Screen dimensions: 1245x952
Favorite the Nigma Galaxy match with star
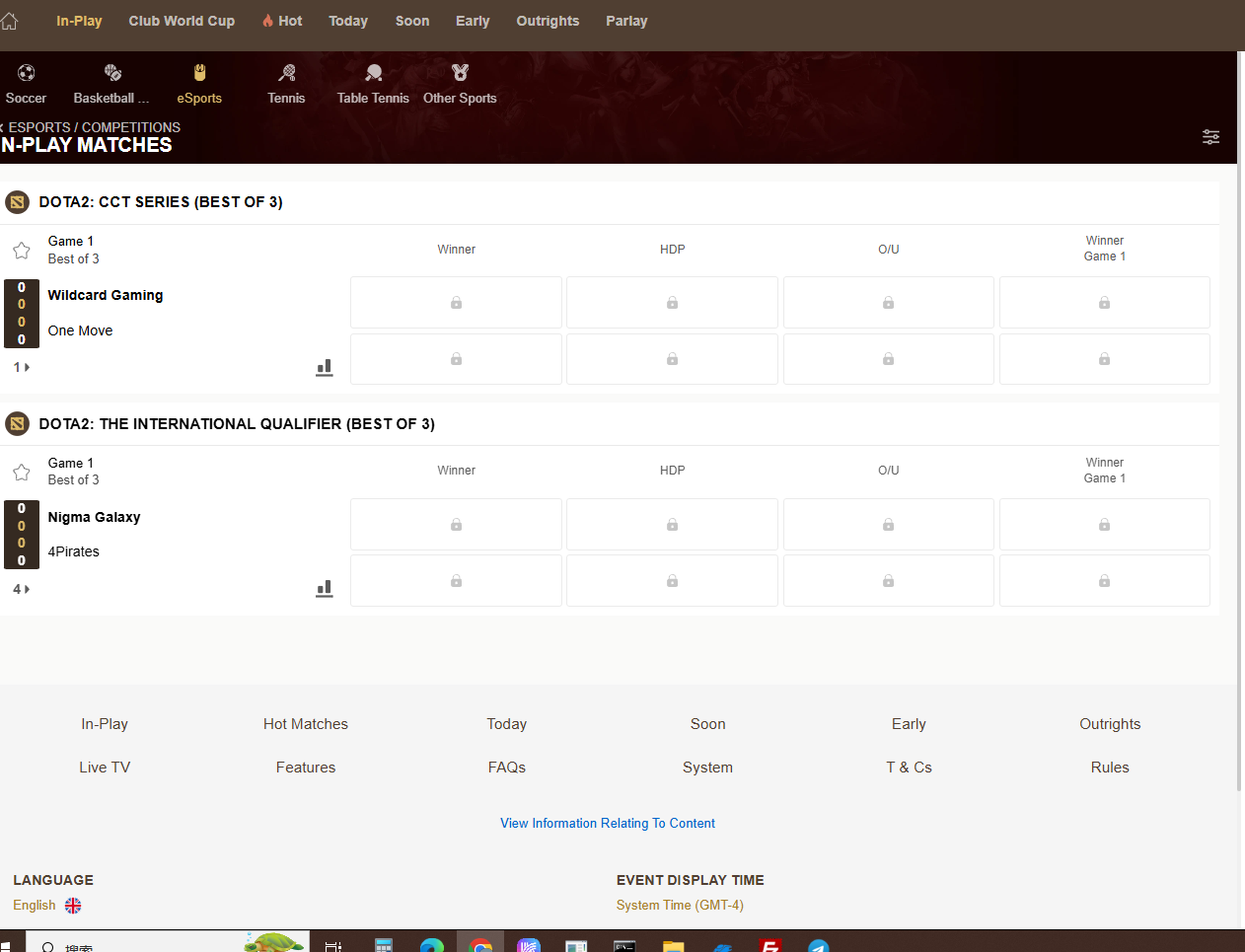coord(21,472)
